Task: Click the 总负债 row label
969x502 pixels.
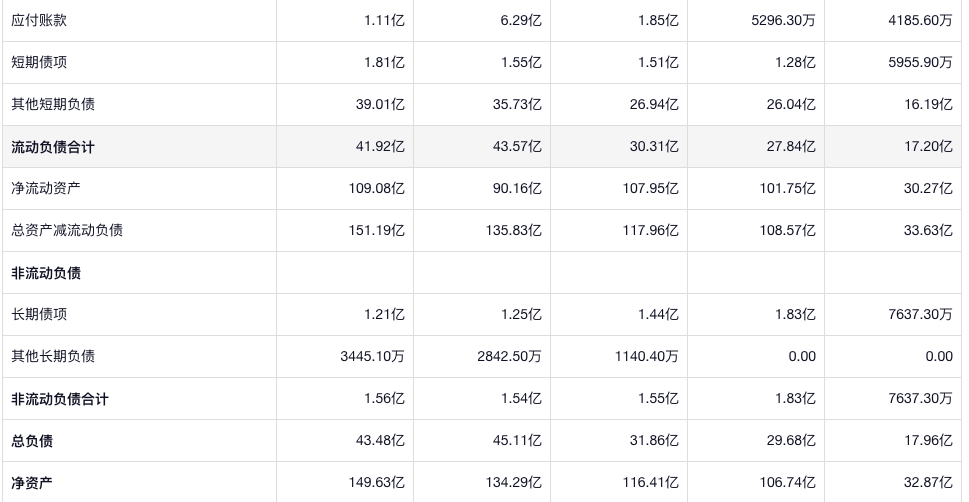Action: coord(32,441)
